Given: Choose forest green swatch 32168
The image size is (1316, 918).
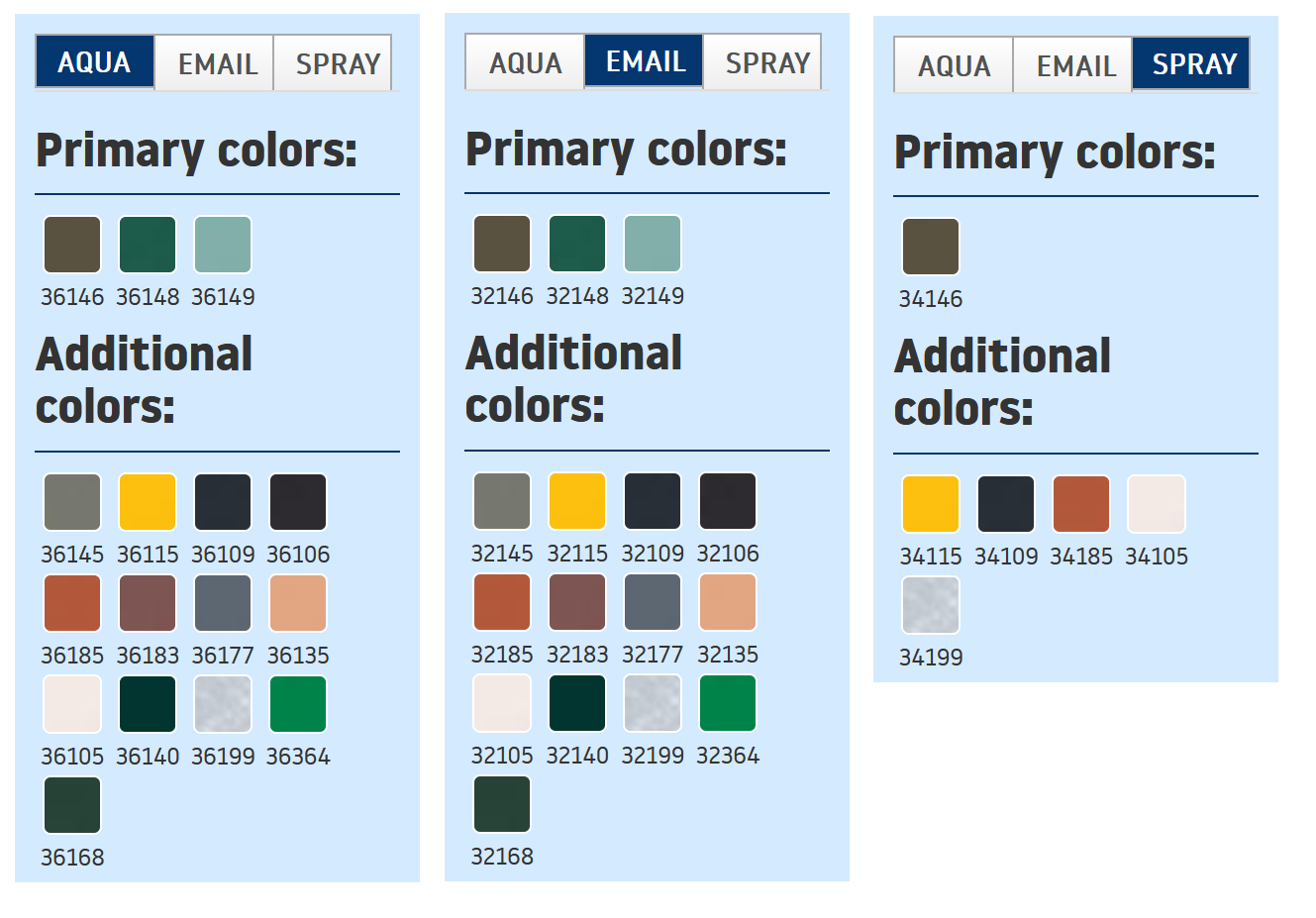Looking at the screenshot, I should pyautogui.click(x=502, y=804).
